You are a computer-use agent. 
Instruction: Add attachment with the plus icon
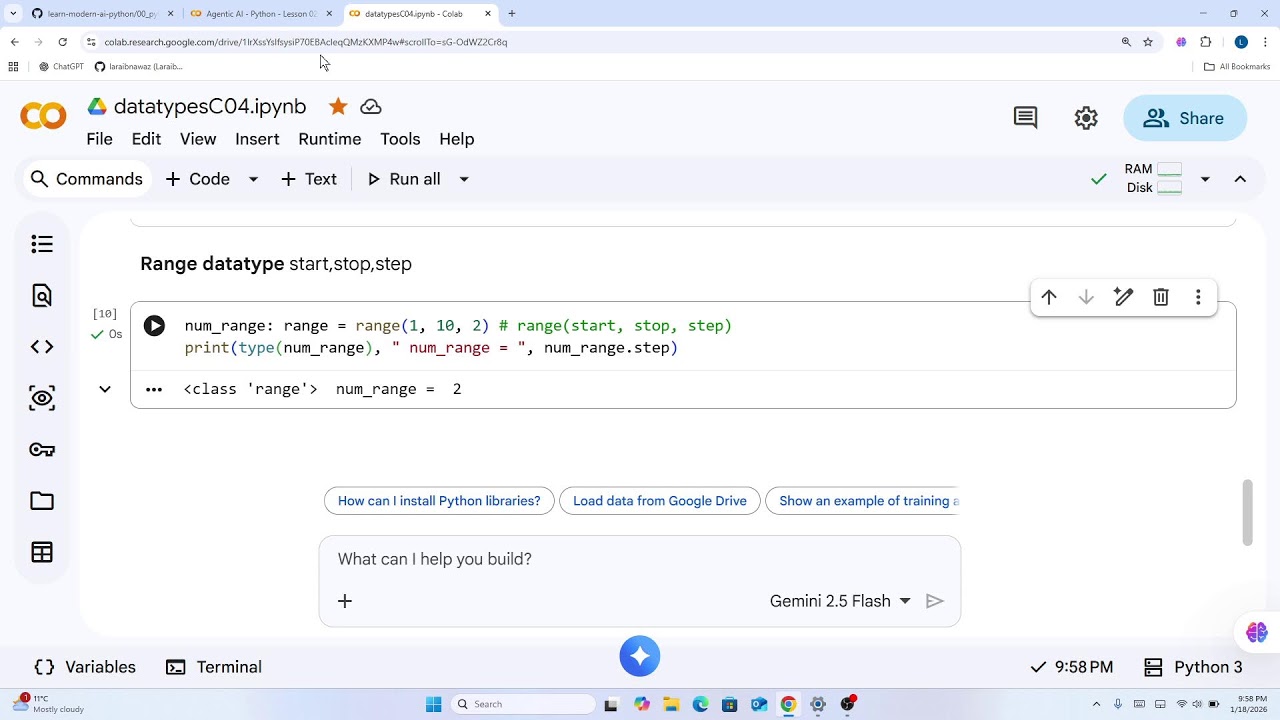345,601
